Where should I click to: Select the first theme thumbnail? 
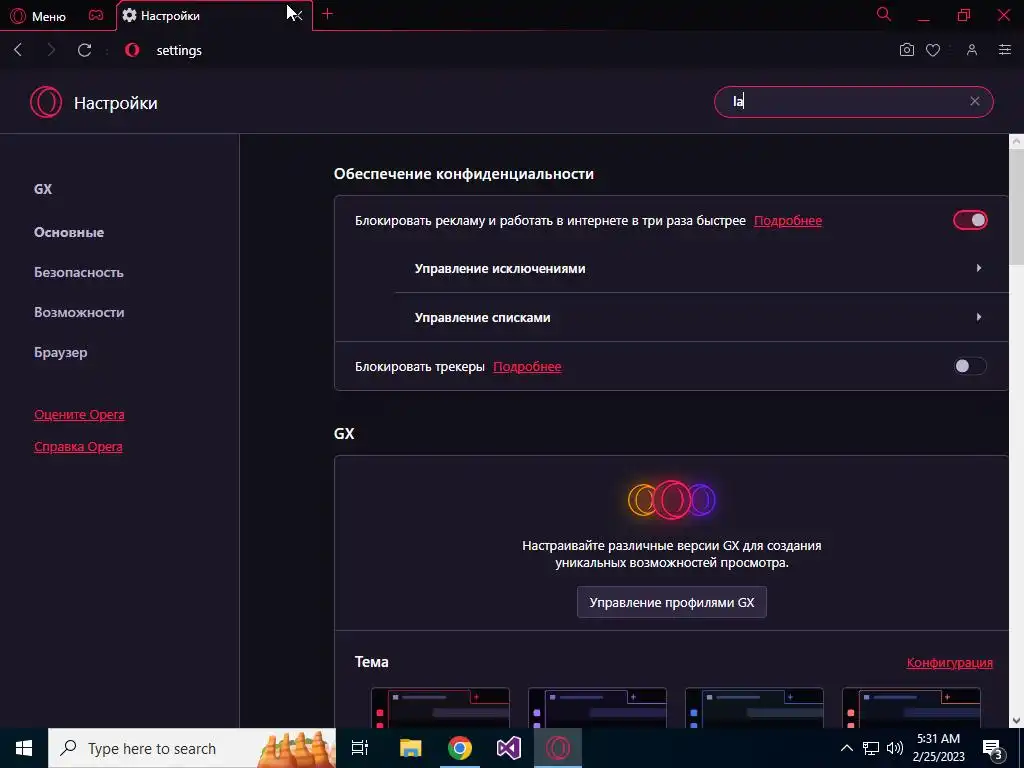[440, 707]
